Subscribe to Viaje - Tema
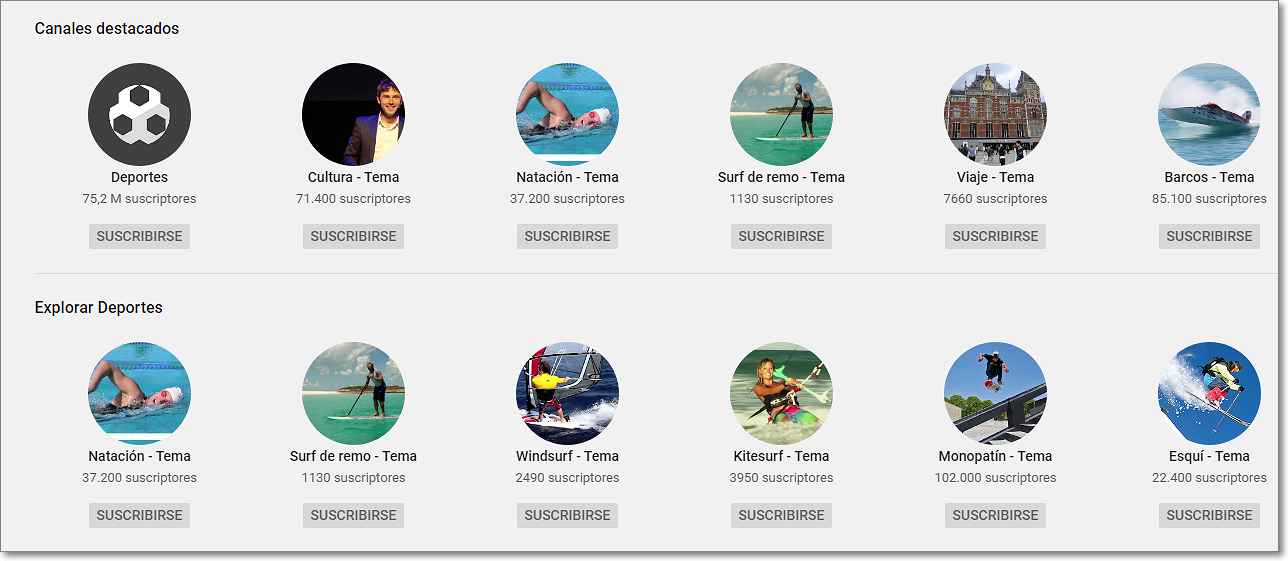This screenshot has width=1288, height=561. tap(995, 236)
